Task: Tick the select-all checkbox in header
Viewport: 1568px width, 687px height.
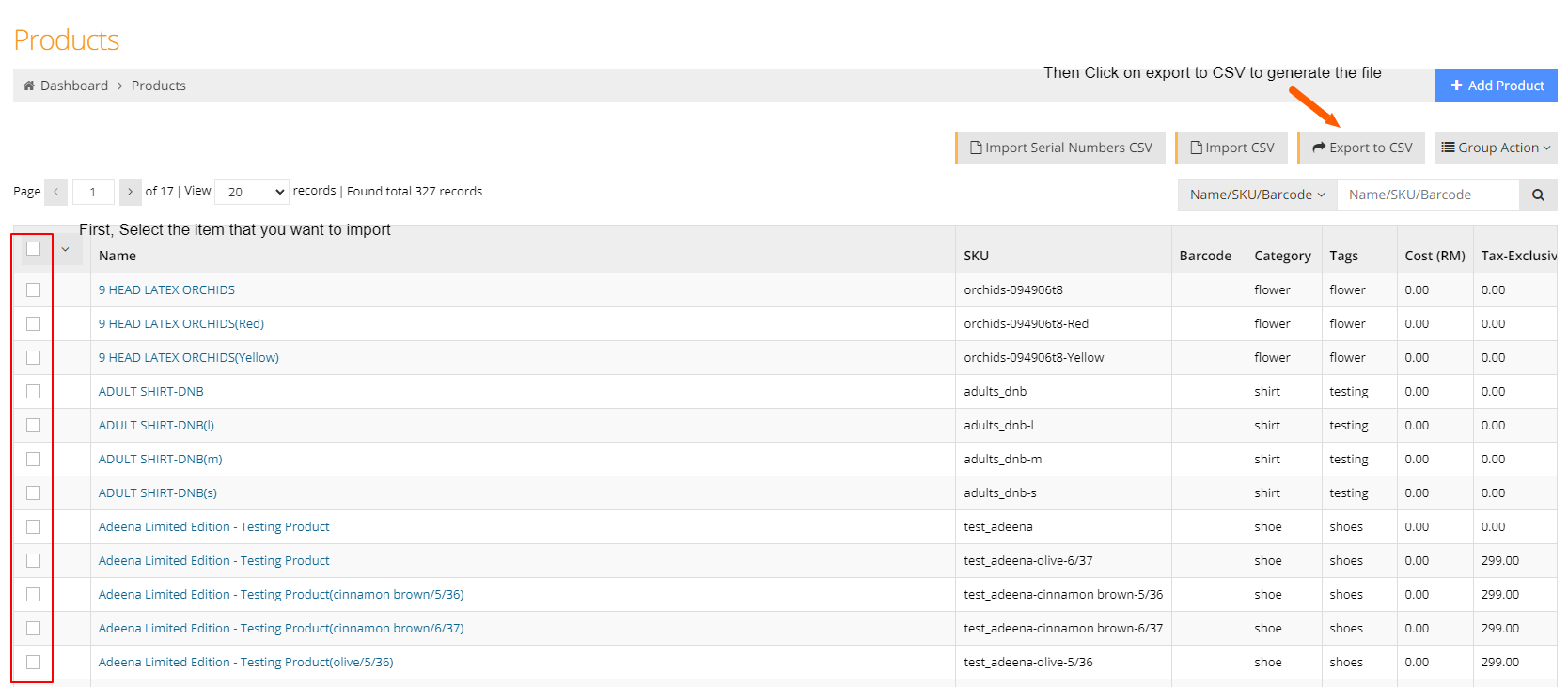Action: pyautogui.click(x=34, y=249)
